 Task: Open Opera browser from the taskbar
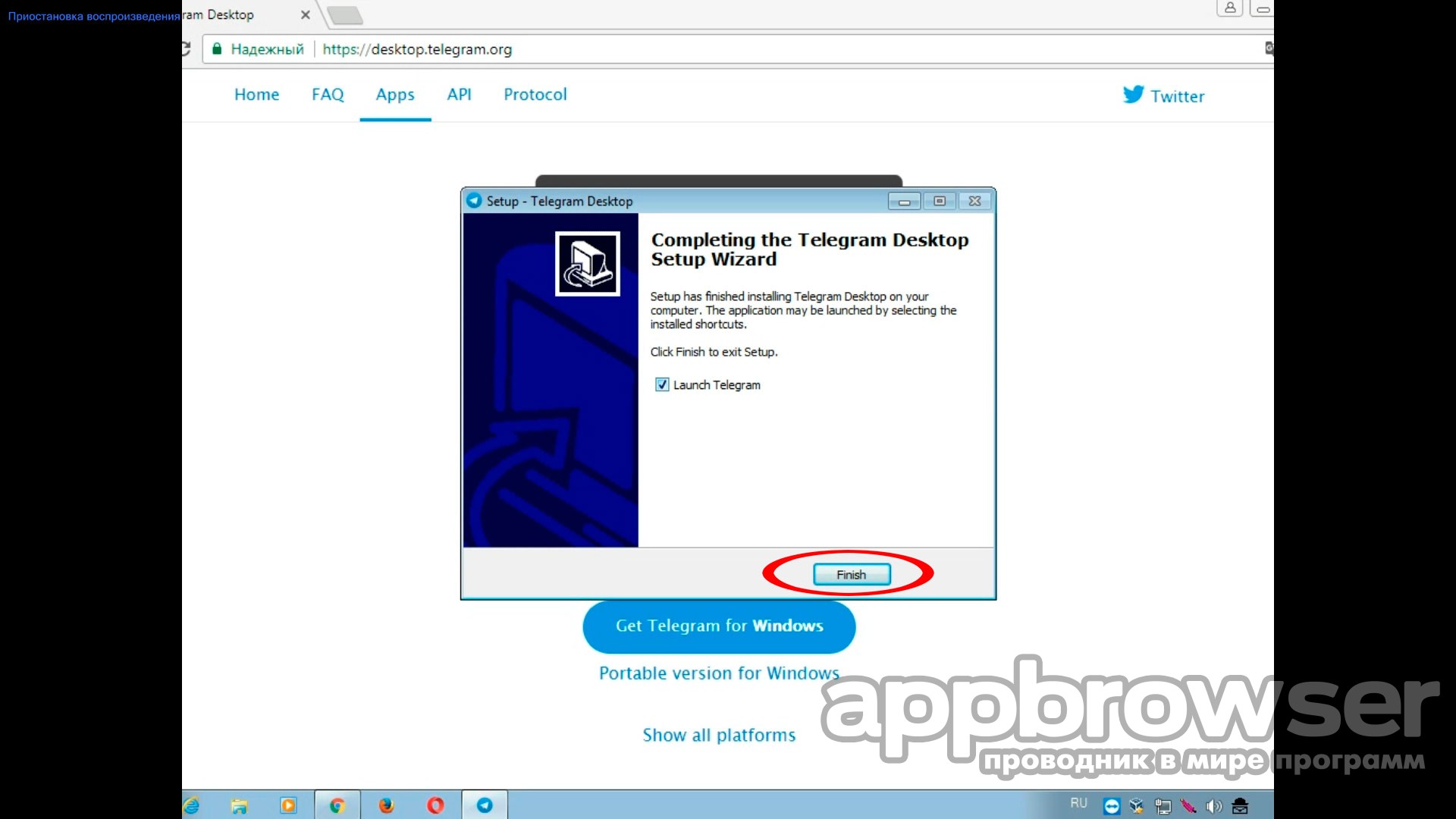point(435,805)
